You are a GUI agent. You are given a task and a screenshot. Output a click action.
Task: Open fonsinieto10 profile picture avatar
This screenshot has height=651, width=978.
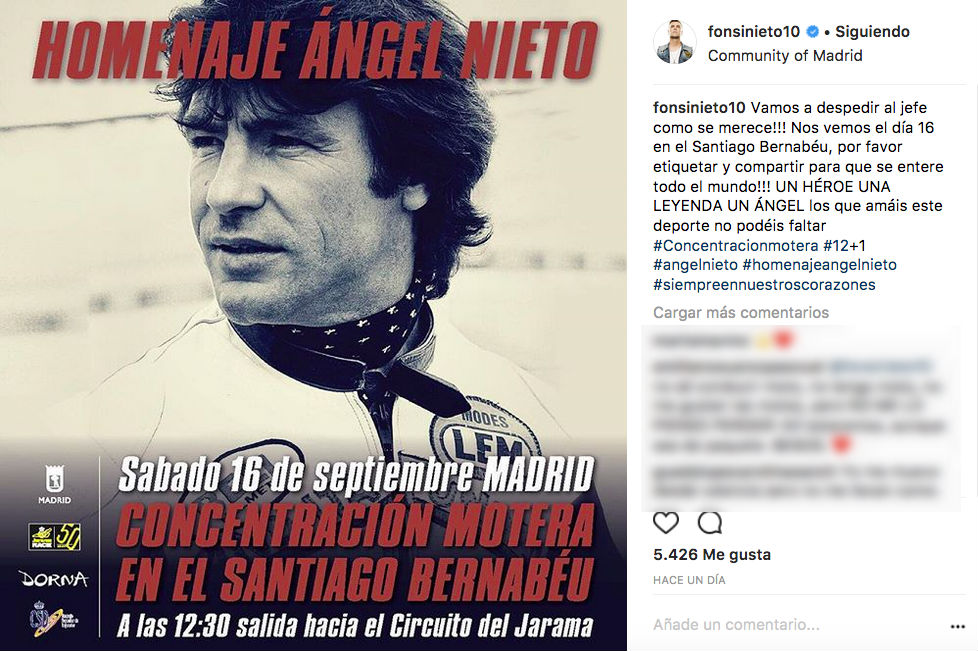674,42
